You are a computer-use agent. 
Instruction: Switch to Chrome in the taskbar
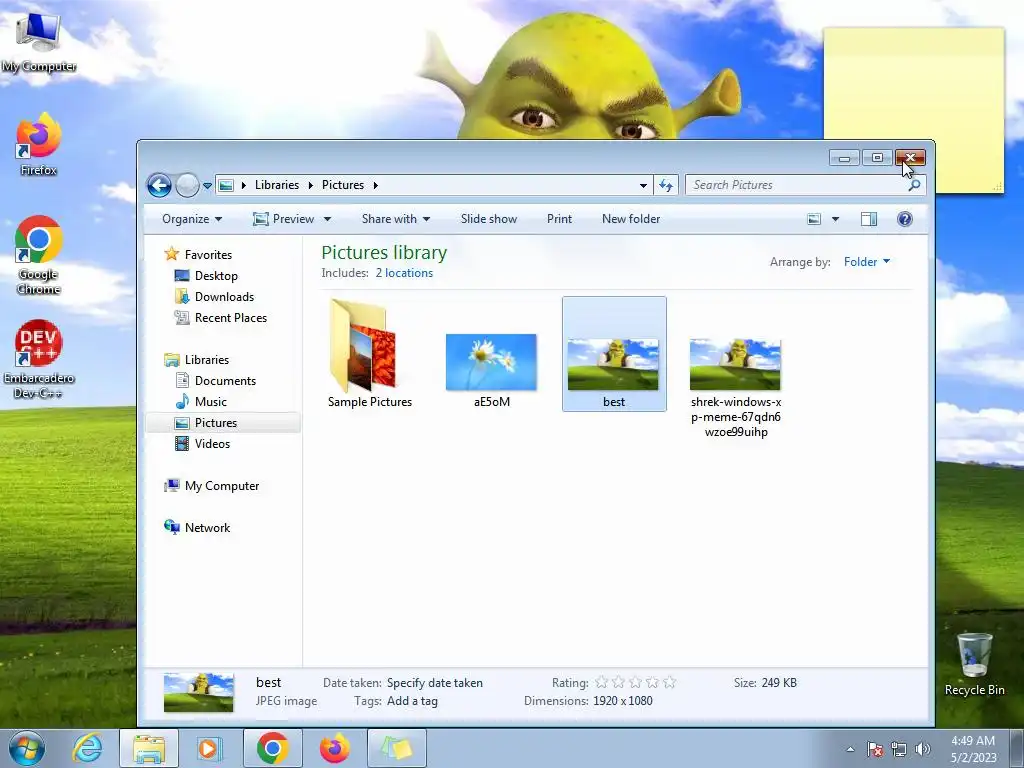click(x=272, y=748)
